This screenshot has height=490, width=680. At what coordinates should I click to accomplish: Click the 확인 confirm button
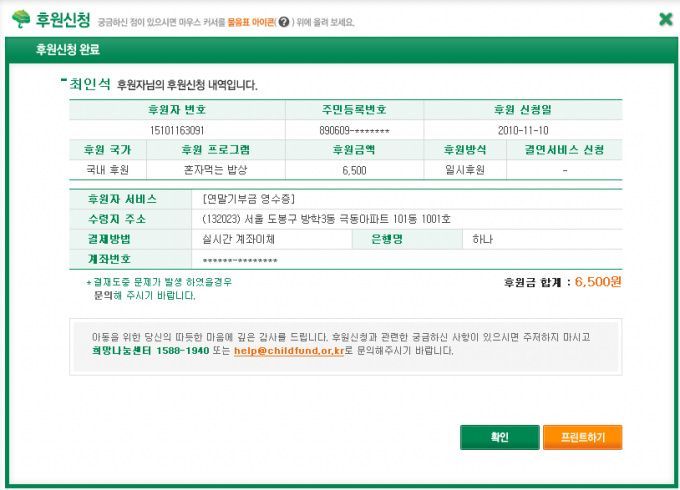[500, 437]
